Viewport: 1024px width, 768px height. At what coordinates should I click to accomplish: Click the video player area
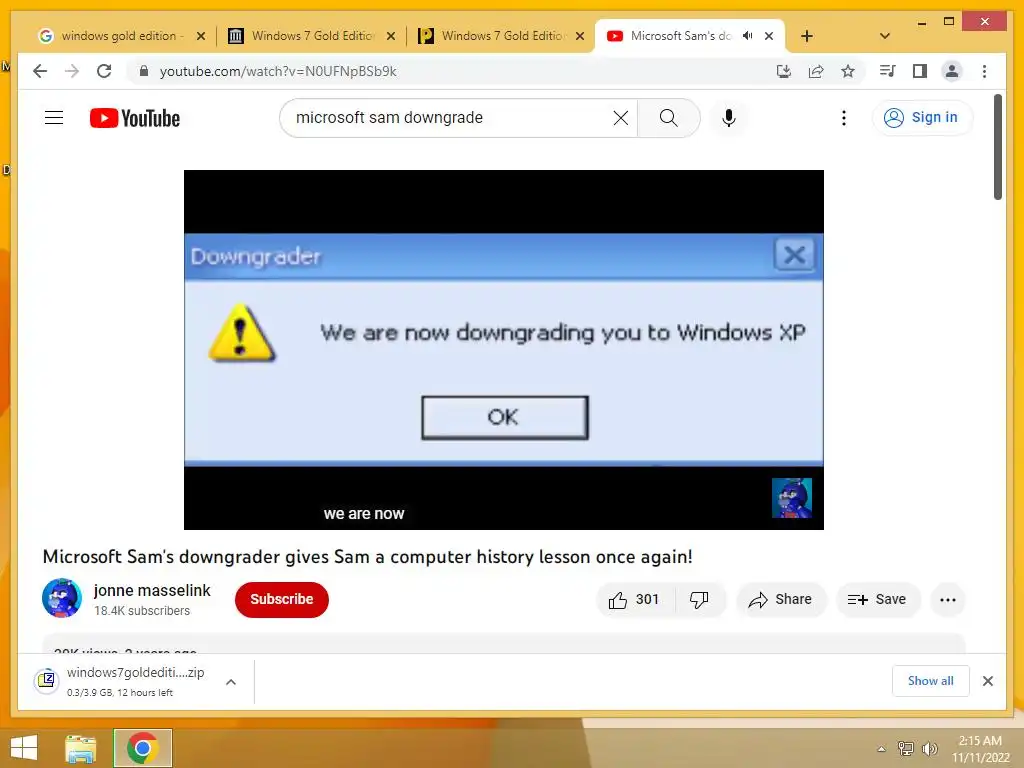click(x=504, y=349)
